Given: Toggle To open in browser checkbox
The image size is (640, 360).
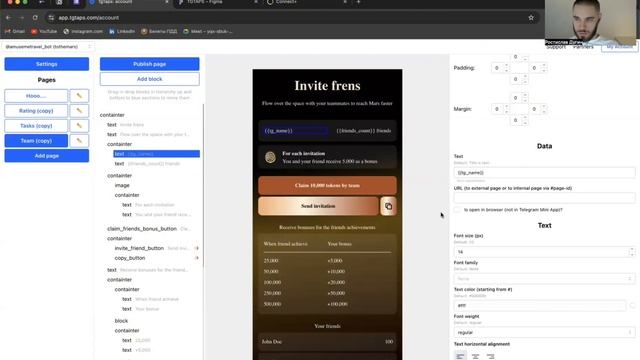Looking at the screenshot, I should click(x=457, y=210).
